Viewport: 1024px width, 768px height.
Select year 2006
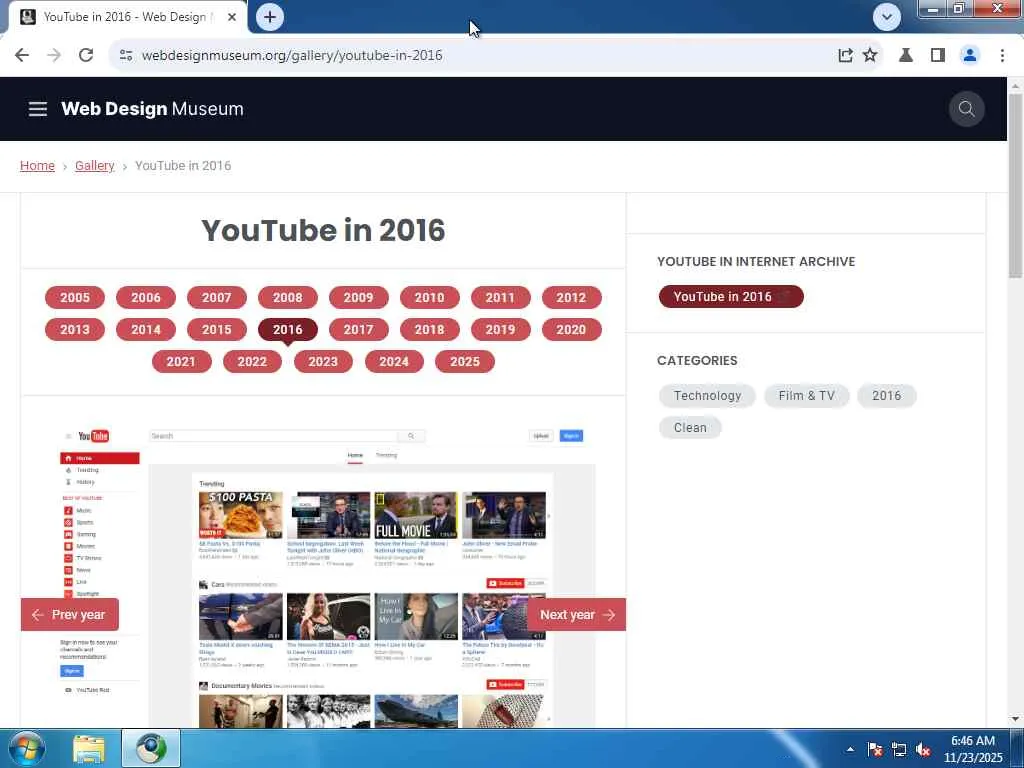[x=146, y=298]
